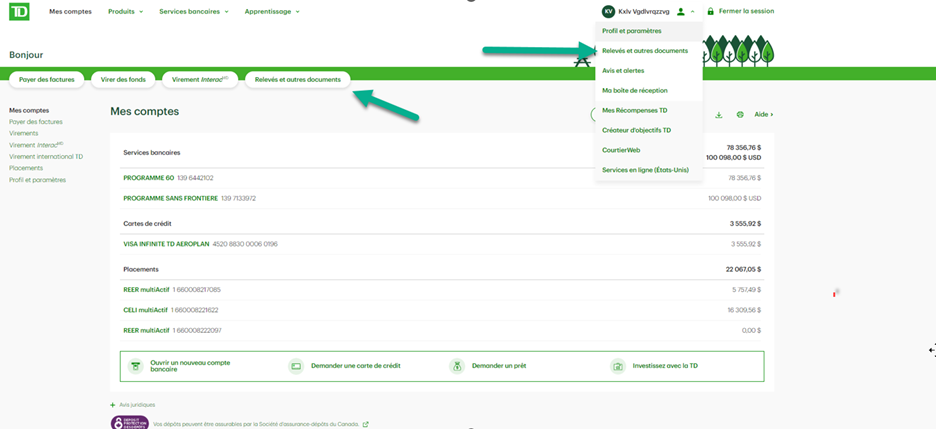This screenshot has height=429, width=936.
Task: Select Services en ligne (États-Unis) menu entry
Action: click(x=649, y=170)
